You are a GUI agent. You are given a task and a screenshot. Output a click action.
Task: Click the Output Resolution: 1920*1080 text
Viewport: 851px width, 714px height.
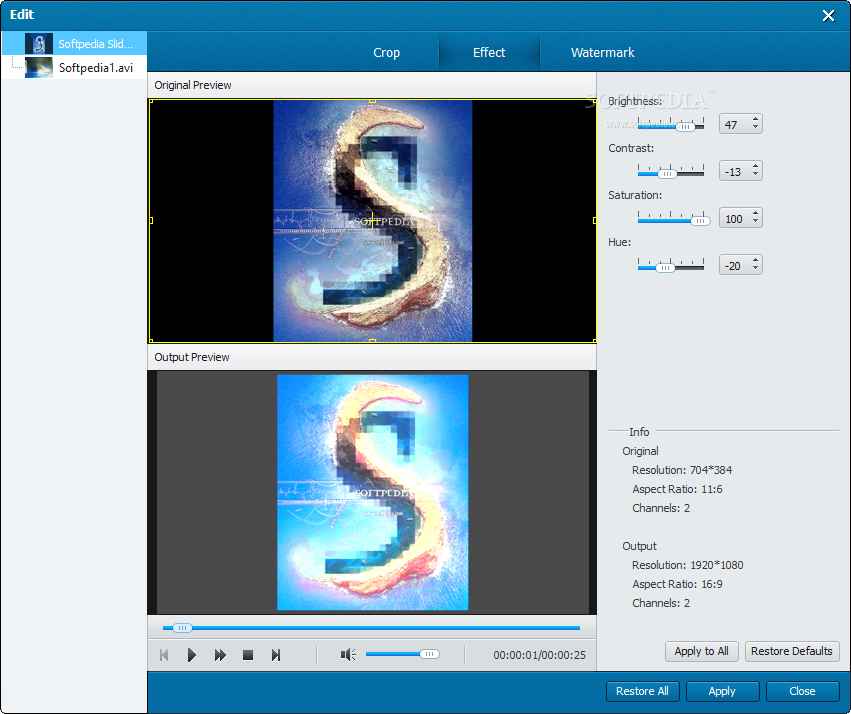[687, 565]
